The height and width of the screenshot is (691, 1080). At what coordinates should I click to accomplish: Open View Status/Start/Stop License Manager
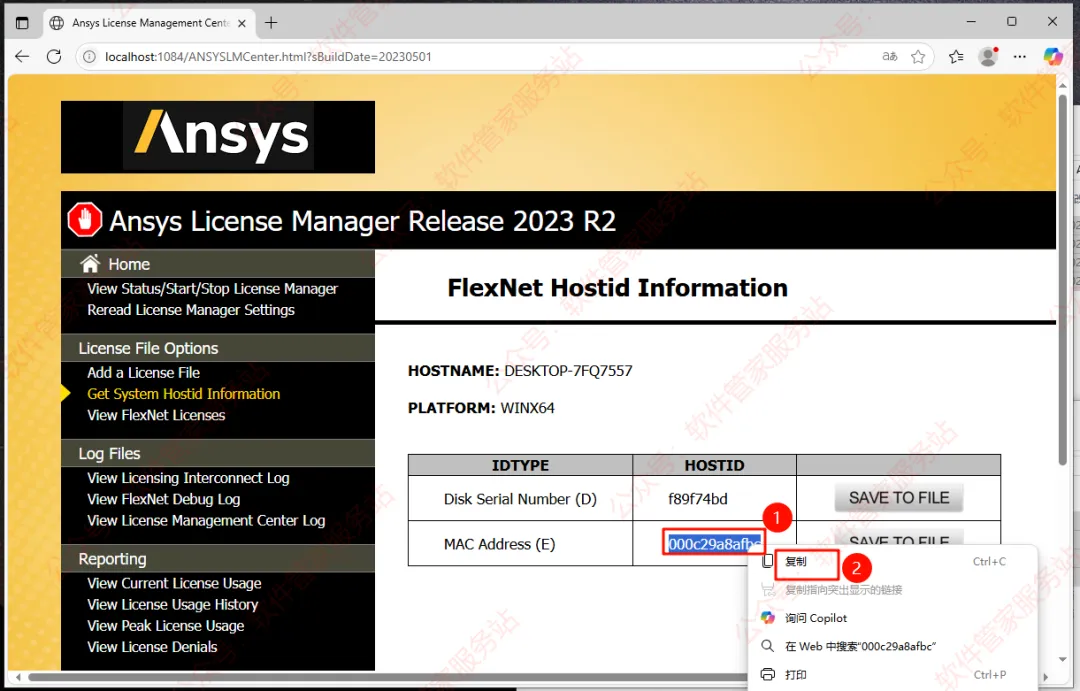pos(212,289)
